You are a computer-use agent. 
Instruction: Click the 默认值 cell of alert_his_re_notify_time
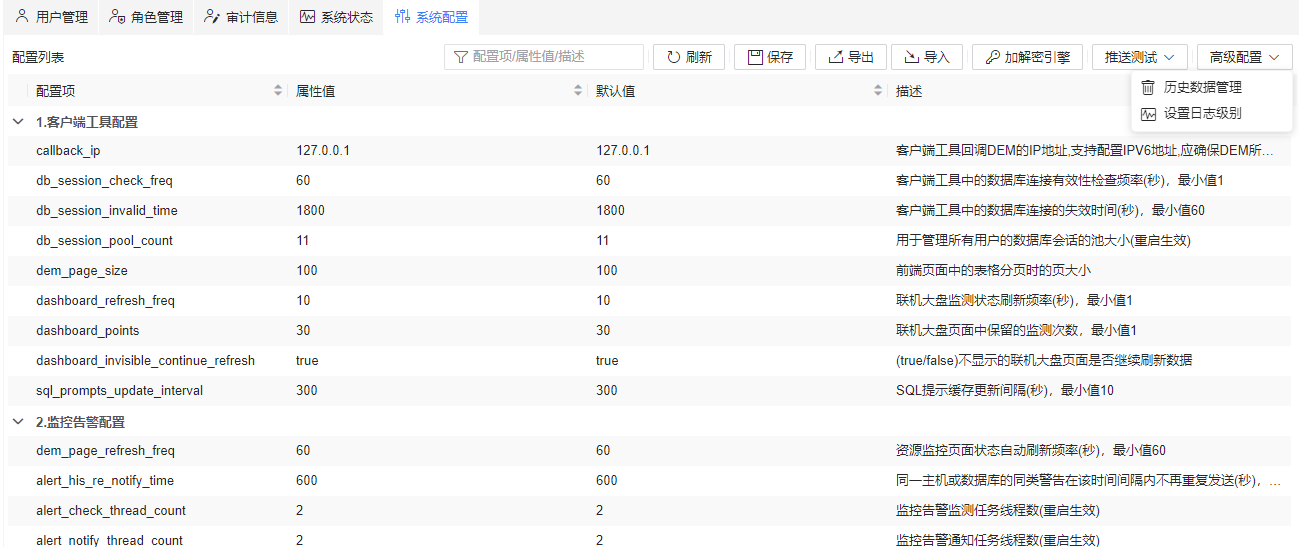pos(607,481)
